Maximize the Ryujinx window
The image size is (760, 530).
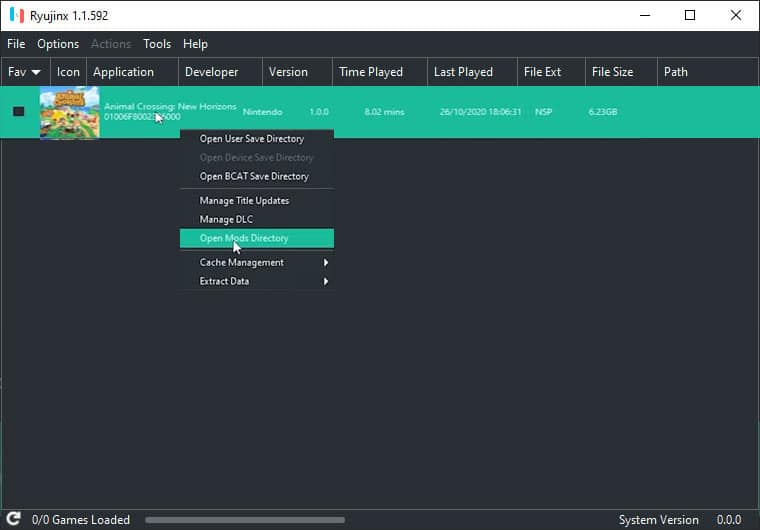pos(690,16)
